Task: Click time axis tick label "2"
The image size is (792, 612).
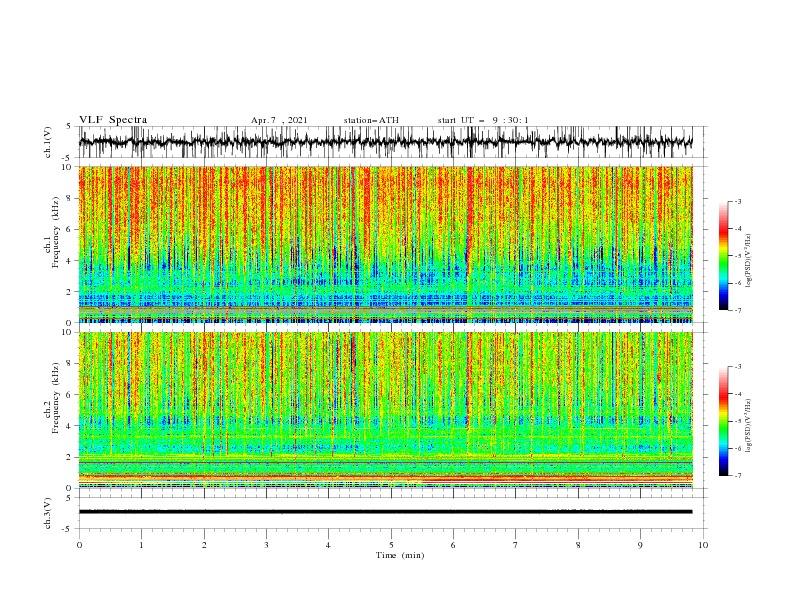Action: tap(204, 545)
